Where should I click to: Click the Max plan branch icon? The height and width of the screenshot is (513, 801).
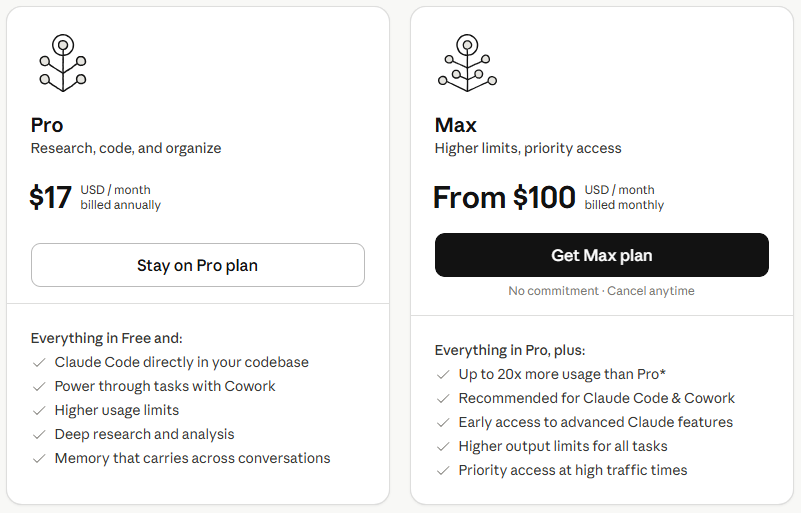tap(467, 63)
